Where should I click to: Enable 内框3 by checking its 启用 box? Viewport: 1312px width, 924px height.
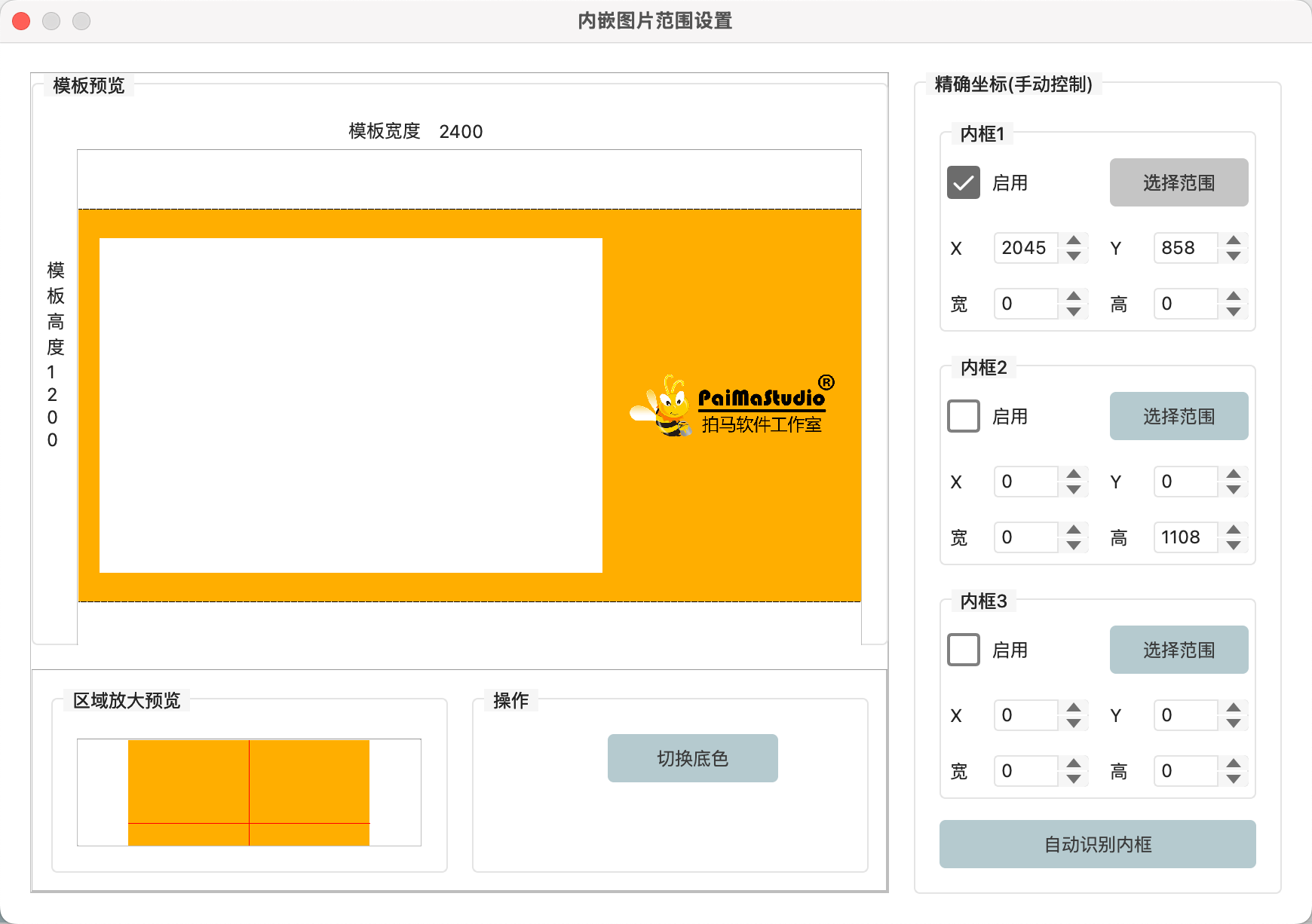[x=963, y=649]
